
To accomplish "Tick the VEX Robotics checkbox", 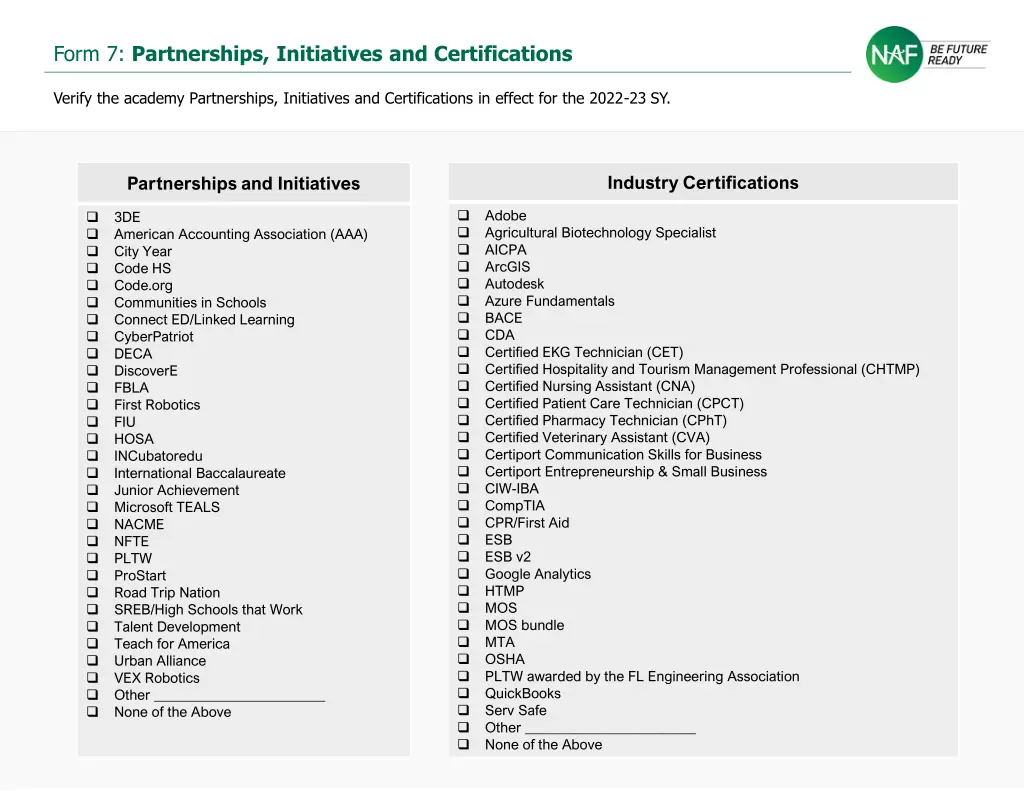I will pyautogui.click(x=93, y=677).
